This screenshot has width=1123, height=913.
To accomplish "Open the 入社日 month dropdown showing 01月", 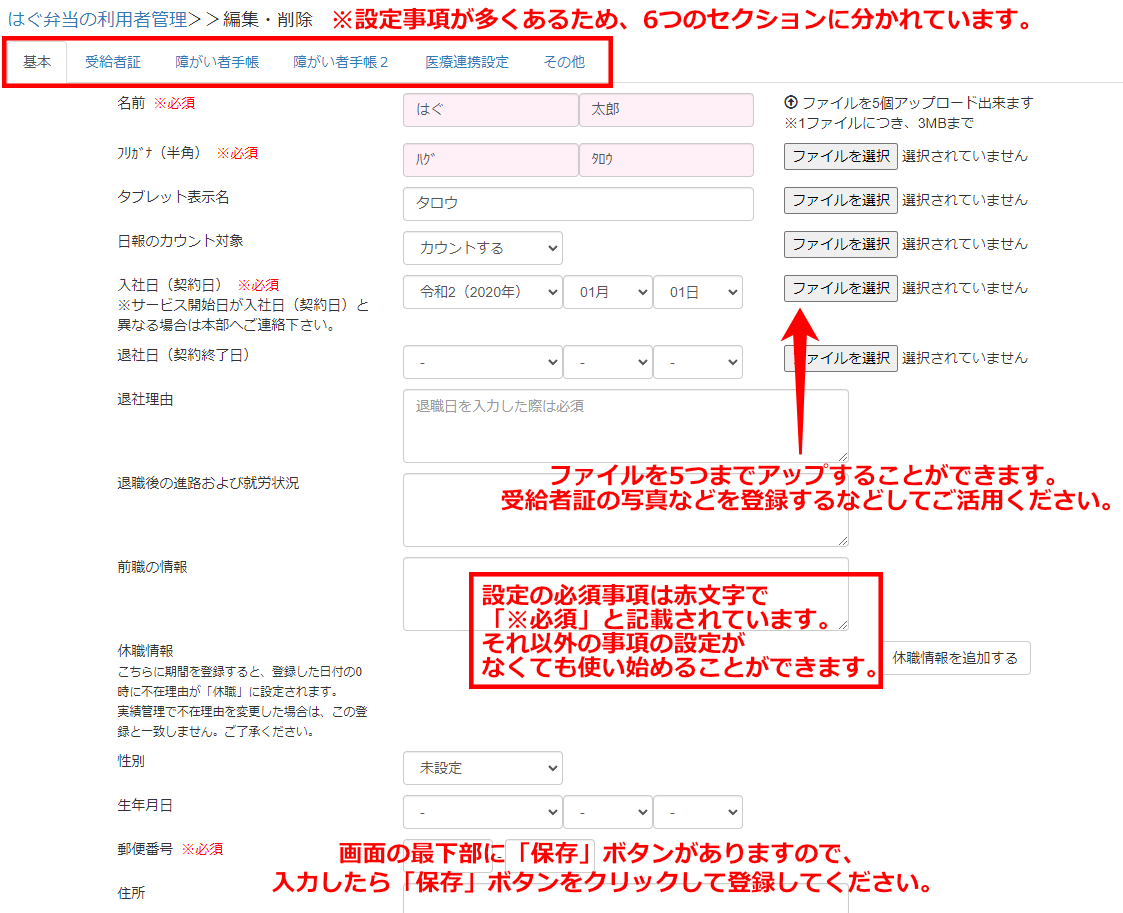I will click(x=607, y=292).
